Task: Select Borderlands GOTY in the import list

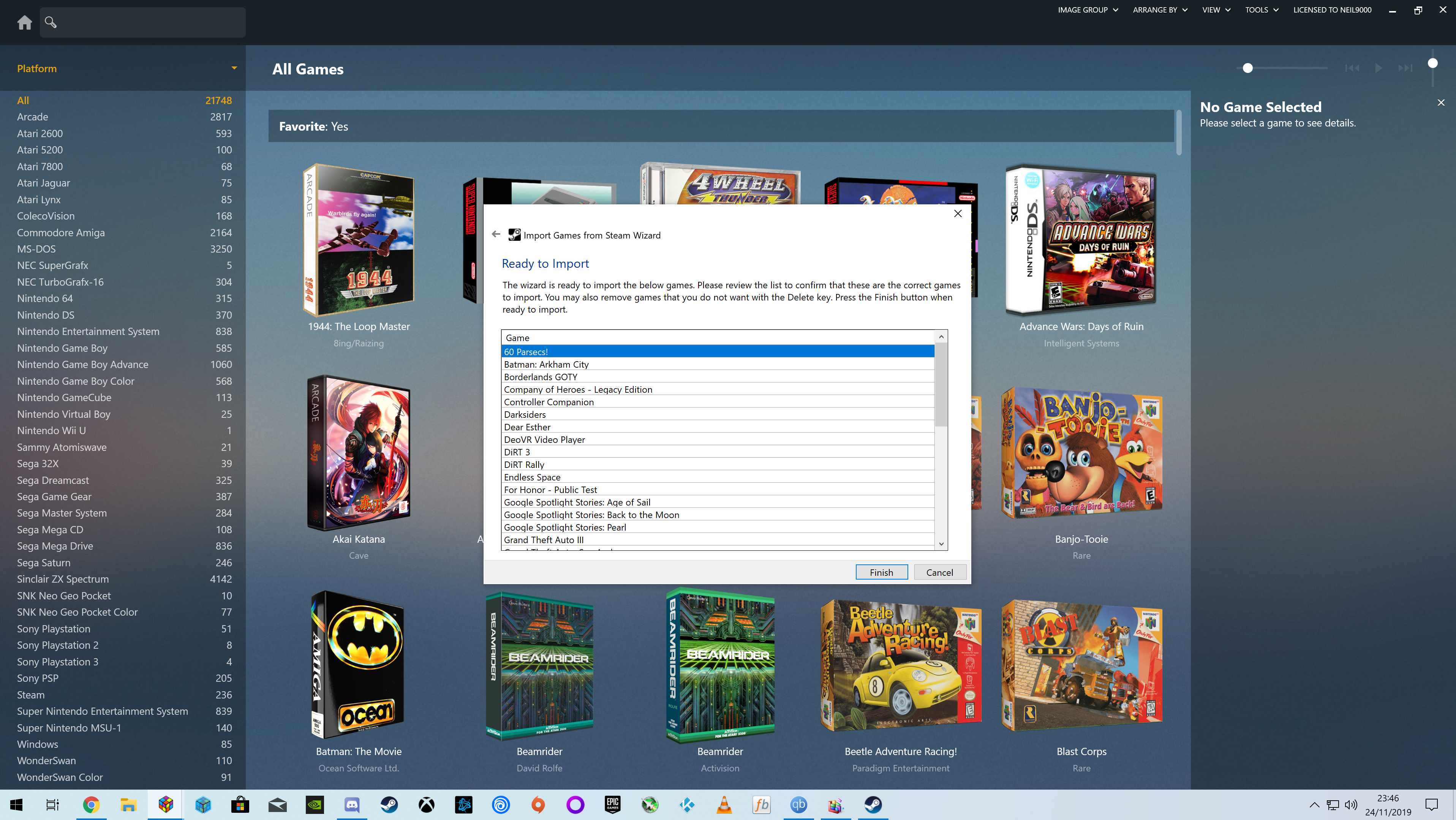Action: 718,376
